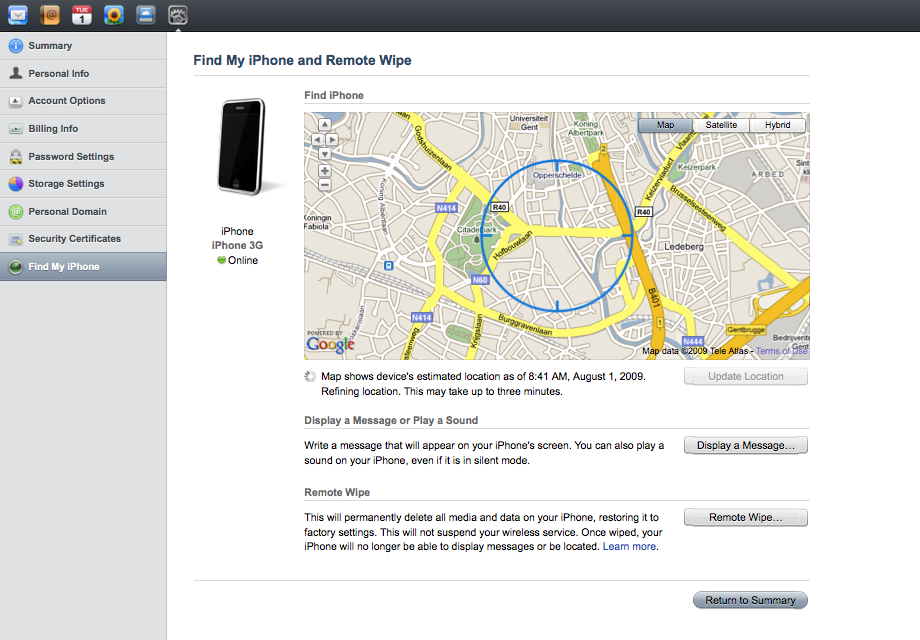Open the Learn more link
The height and width of the screenshot is (640, 920).
[629, 545]
